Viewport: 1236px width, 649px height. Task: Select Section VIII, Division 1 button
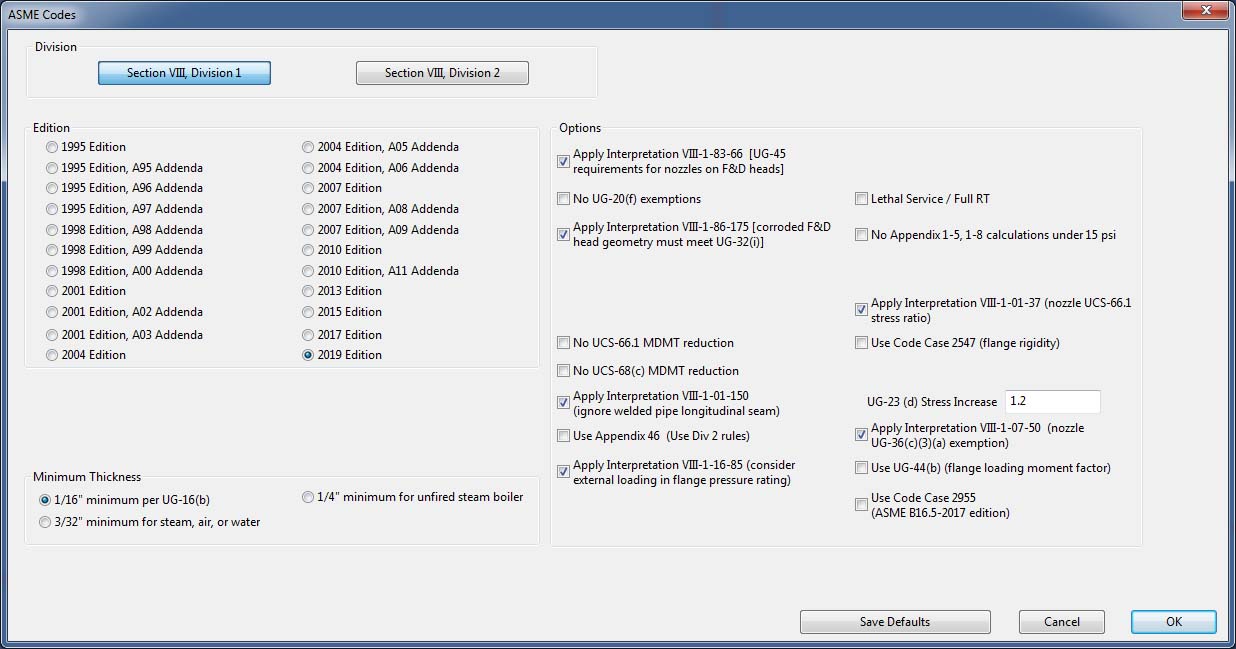tap(184, 73)
